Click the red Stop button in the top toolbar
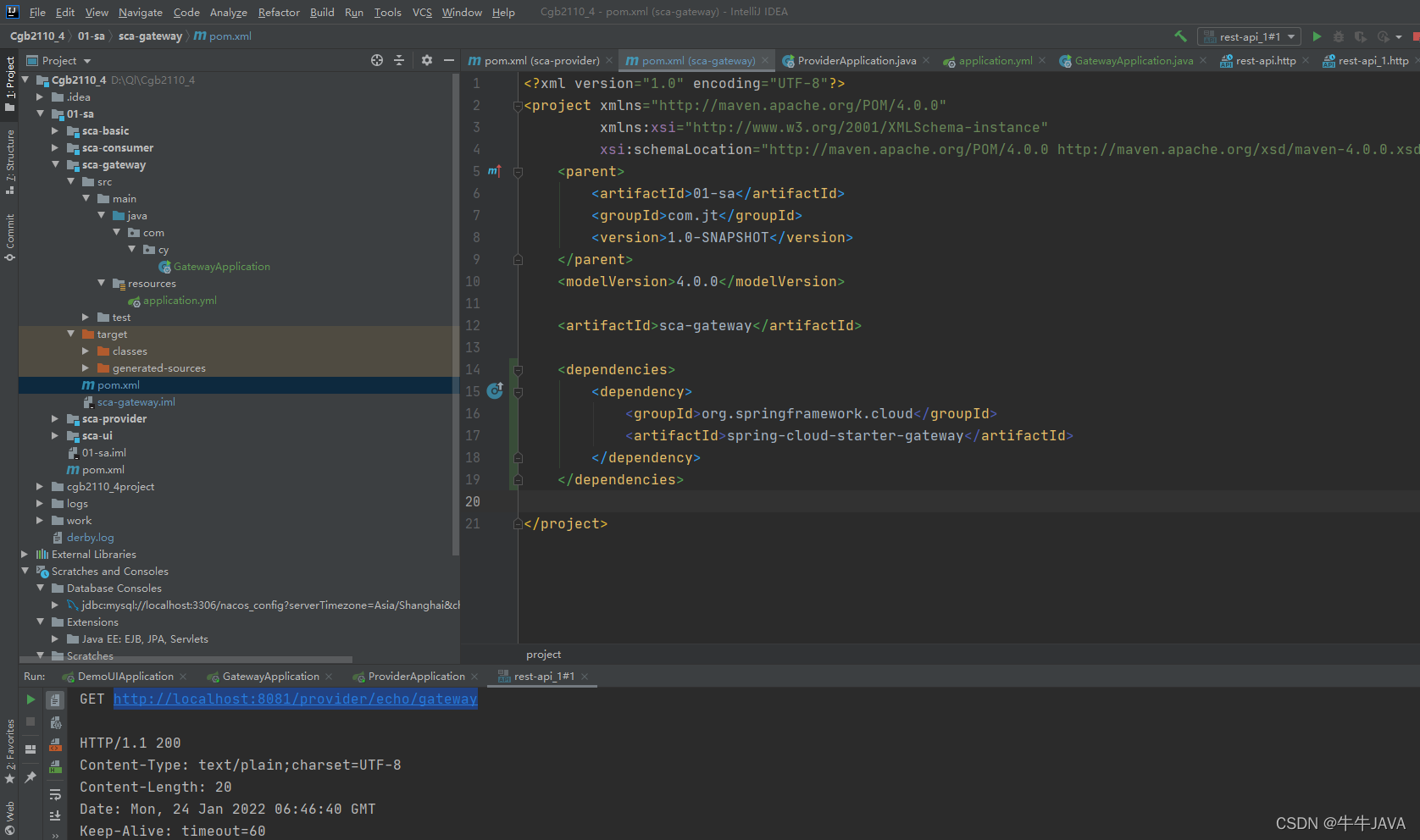1420x840 pixels. click(x=1416, y=36)
